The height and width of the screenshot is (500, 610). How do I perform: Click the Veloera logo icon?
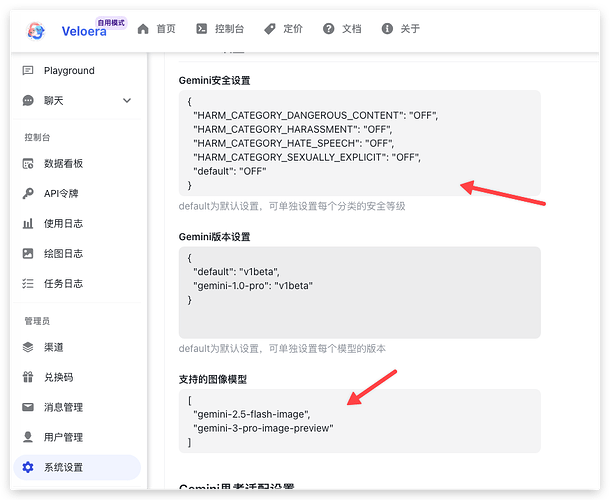[x=36, y=30]
